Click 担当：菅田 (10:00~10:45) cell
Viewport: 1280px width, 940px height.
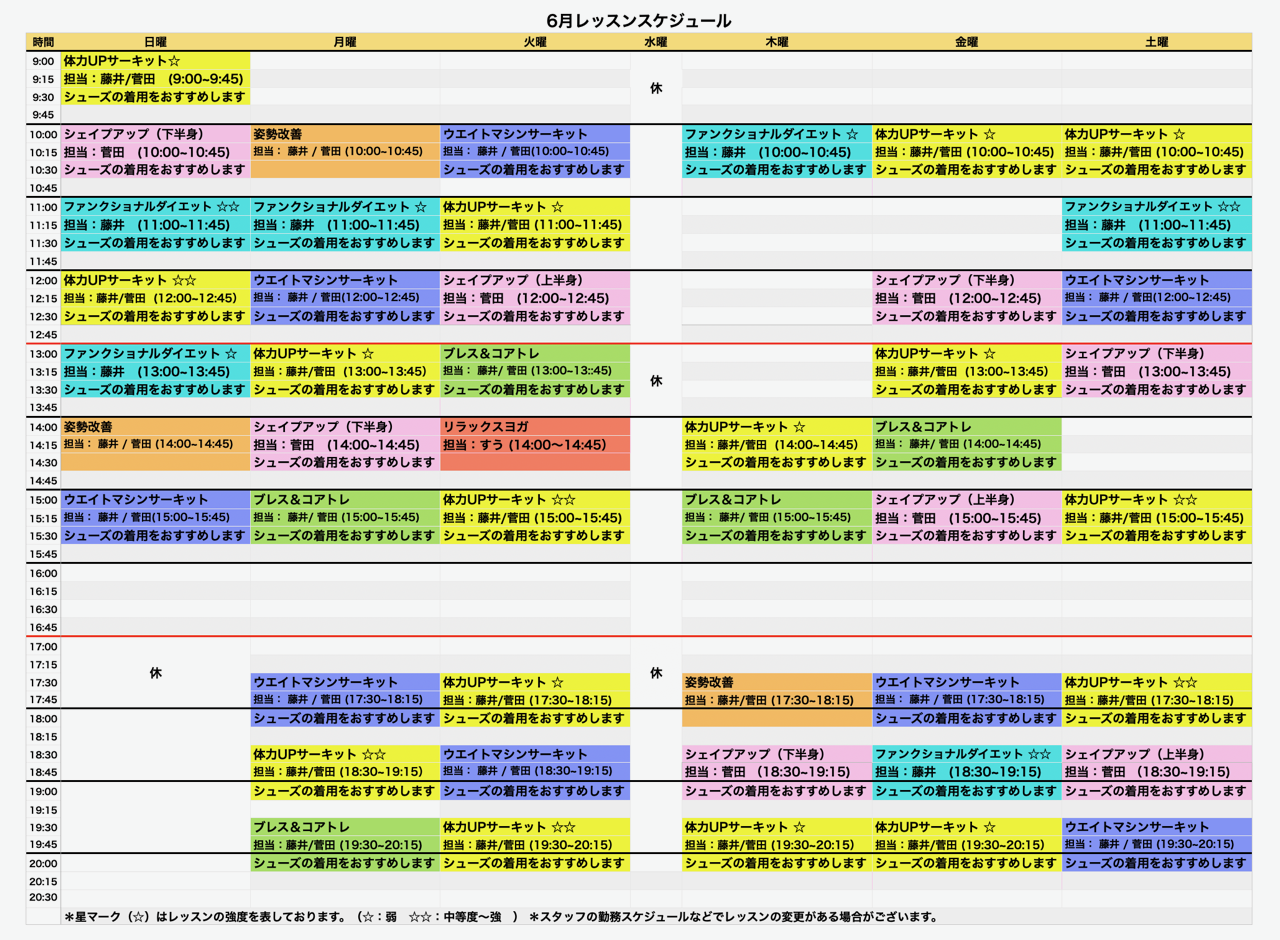click(x=155, y=152)
